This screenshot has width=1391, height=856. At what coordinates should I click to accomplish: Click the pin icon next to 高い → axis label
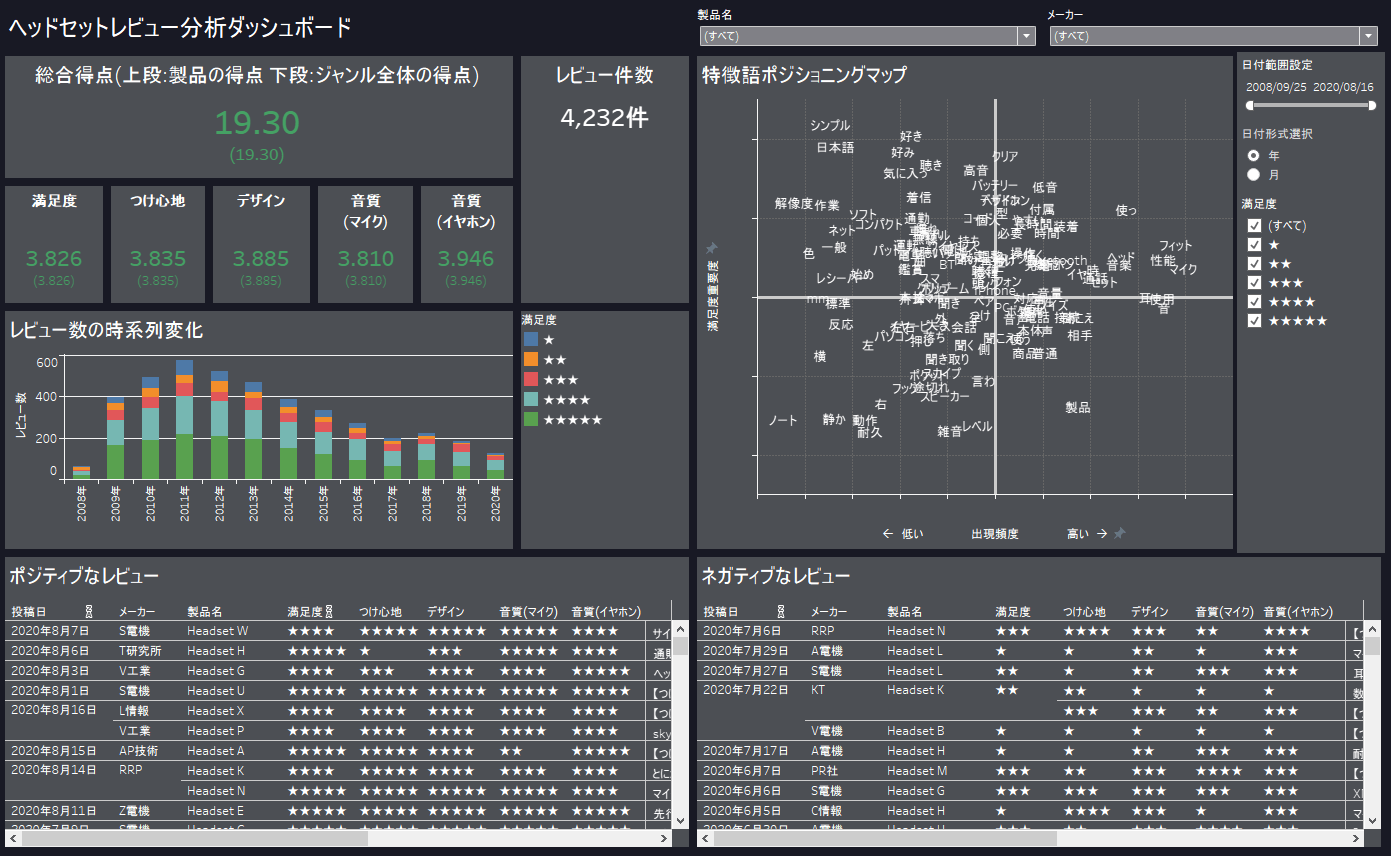[1120, 534]
